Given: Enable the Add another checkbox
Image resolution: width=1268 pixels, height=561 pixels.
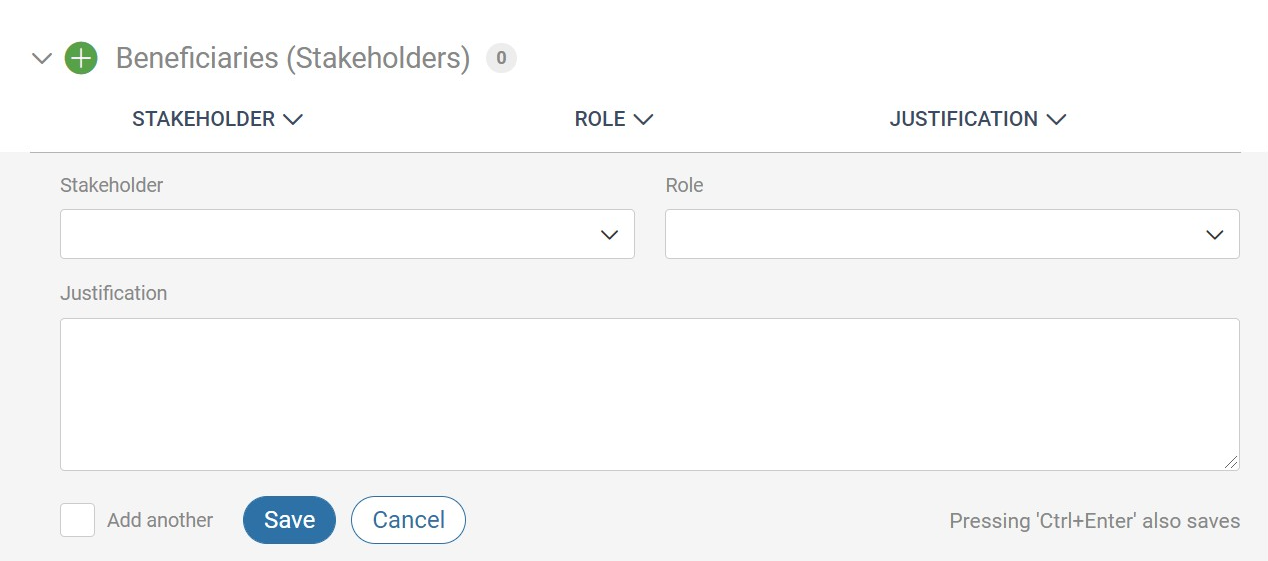Looking at the screenshot, I should 77,520.
